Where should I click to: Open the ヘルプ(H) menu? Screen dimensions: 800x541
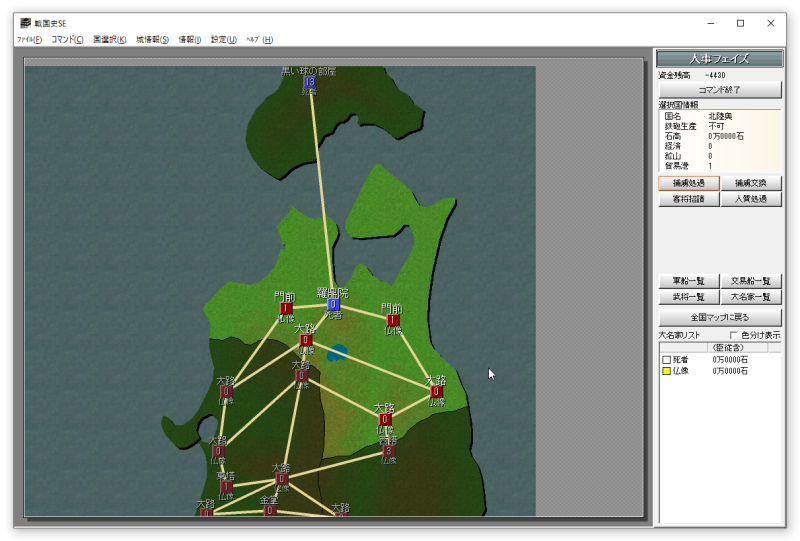(x=260, y=39)
